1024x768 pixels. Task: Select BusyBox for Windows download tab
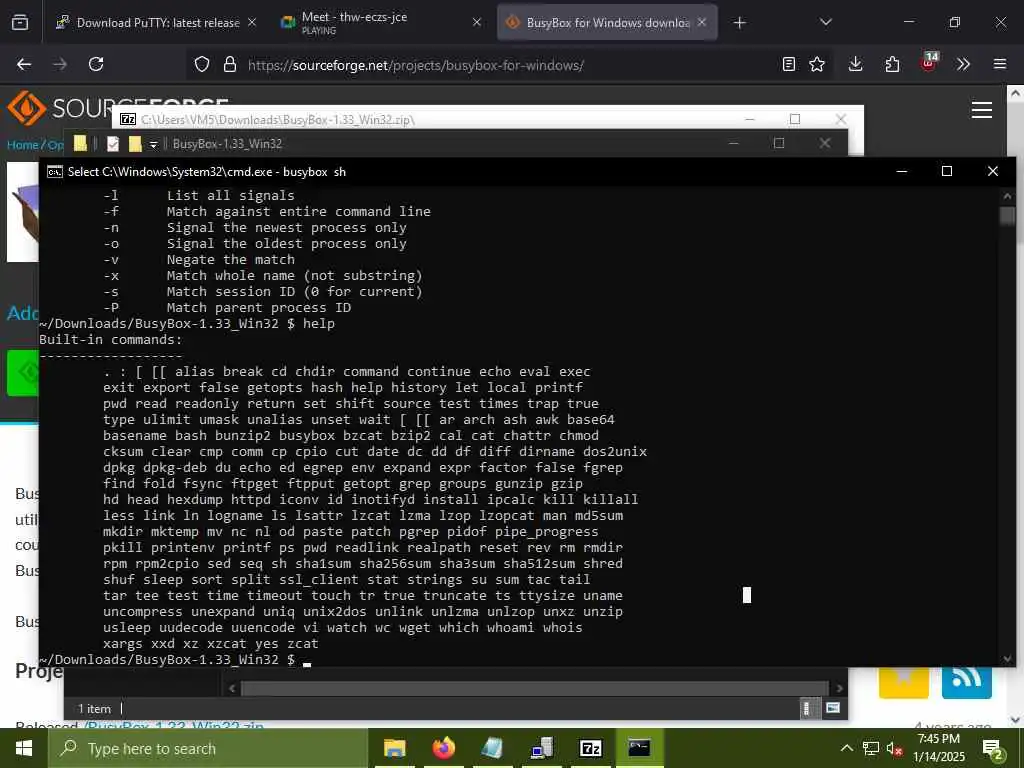607,23
